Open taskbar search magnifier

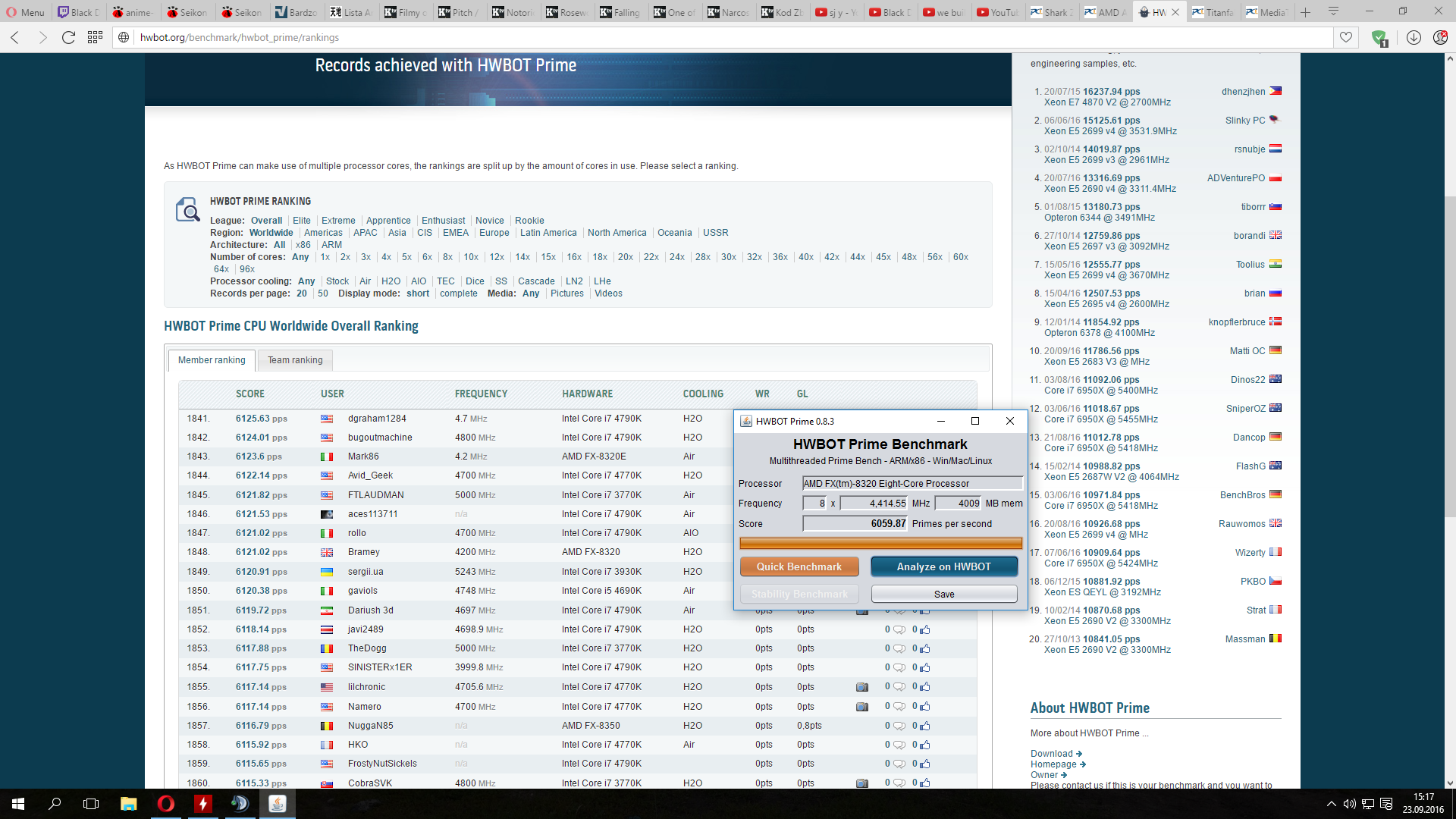click(55, 804)
